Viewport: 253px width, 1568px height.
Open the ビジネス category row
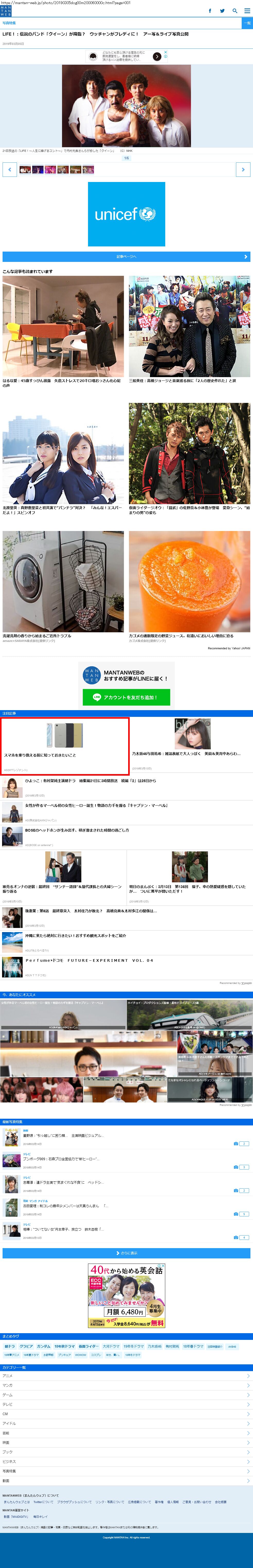click(x=127, y=1462)
